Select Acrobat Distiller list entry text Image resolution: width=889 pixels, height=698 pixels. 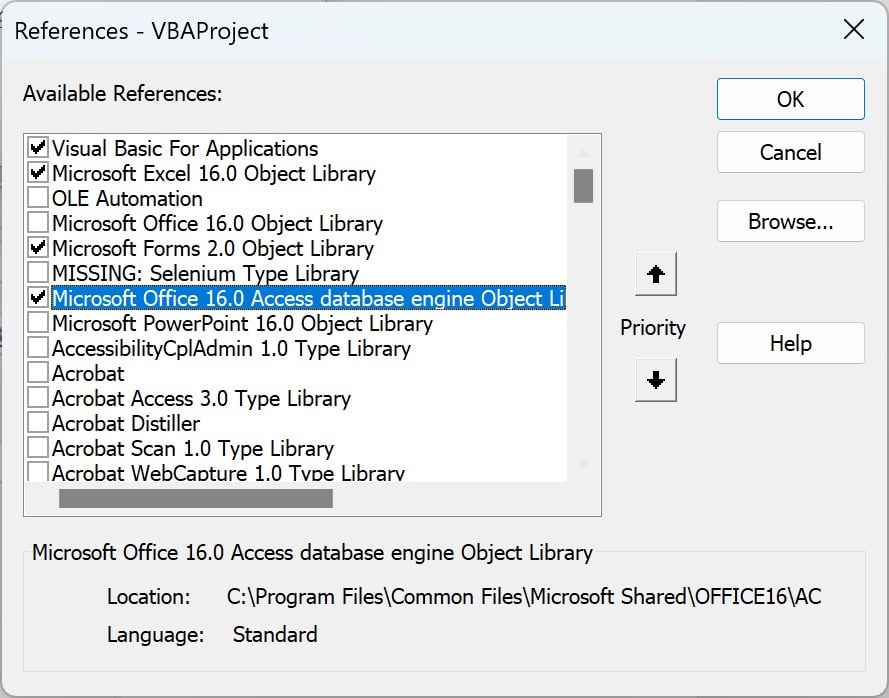[126, 423]
